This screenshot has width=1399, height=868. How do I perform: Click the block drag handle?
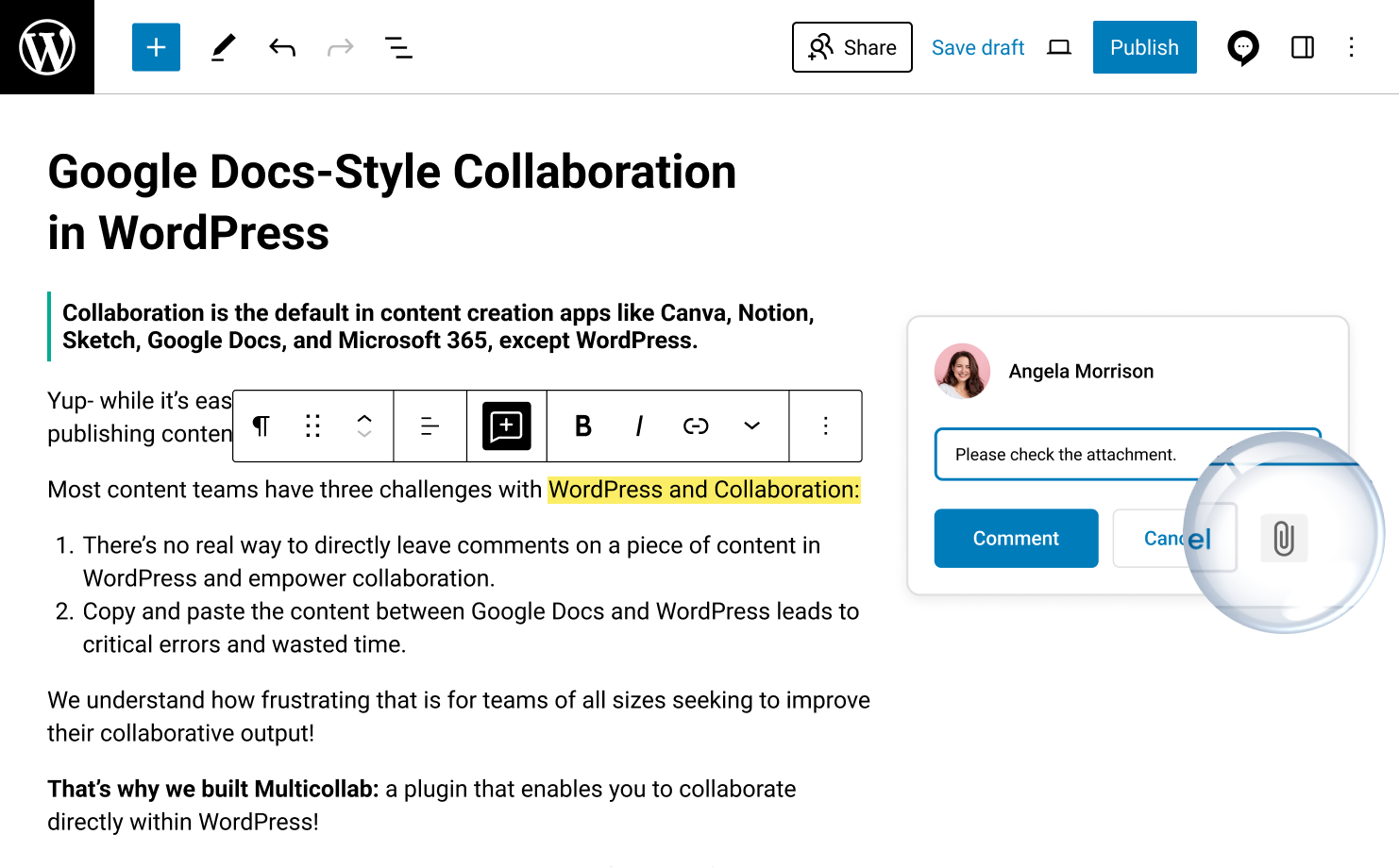pos(313,426)
